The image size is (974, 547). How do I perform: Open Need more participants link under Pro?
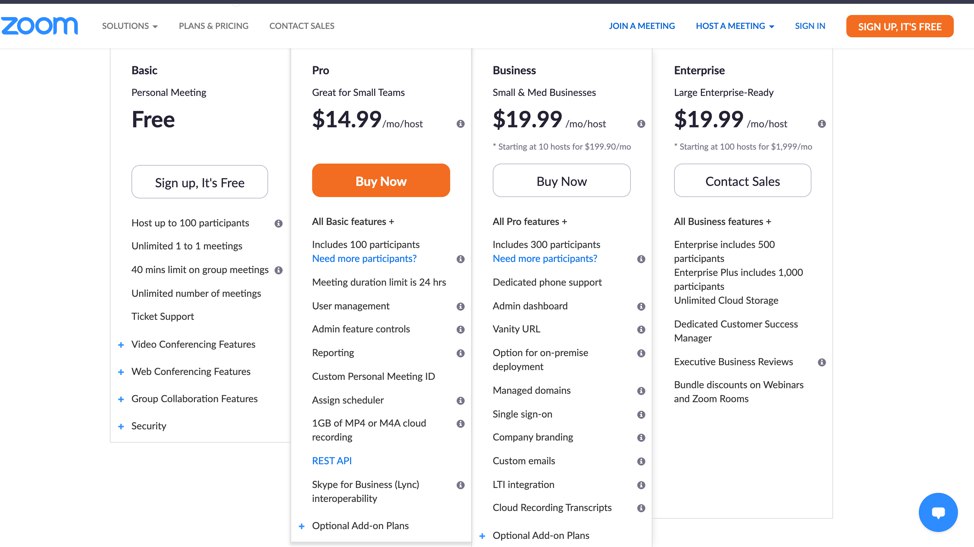point(364,259)
